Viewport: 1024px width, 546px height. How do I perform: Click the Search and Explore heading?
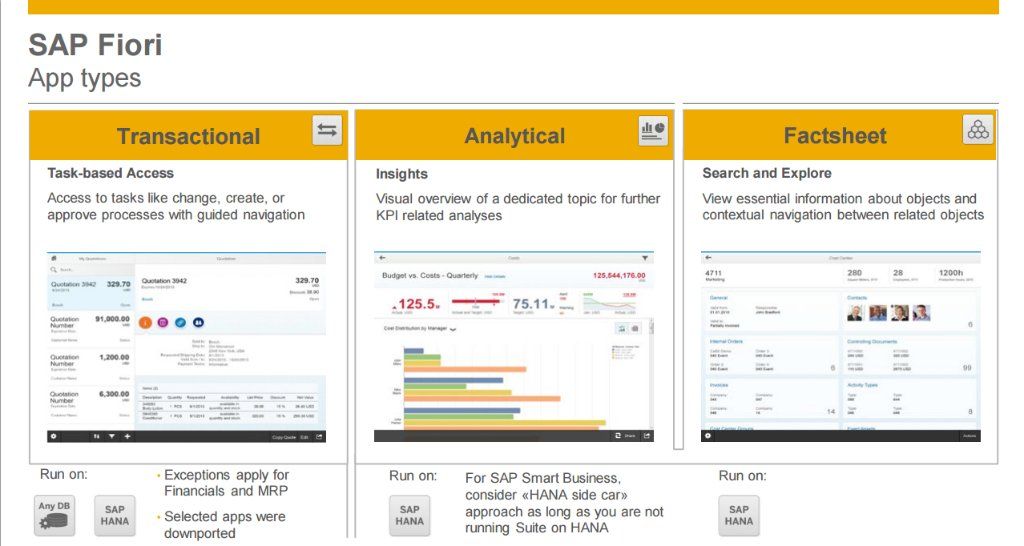[767, 173]
